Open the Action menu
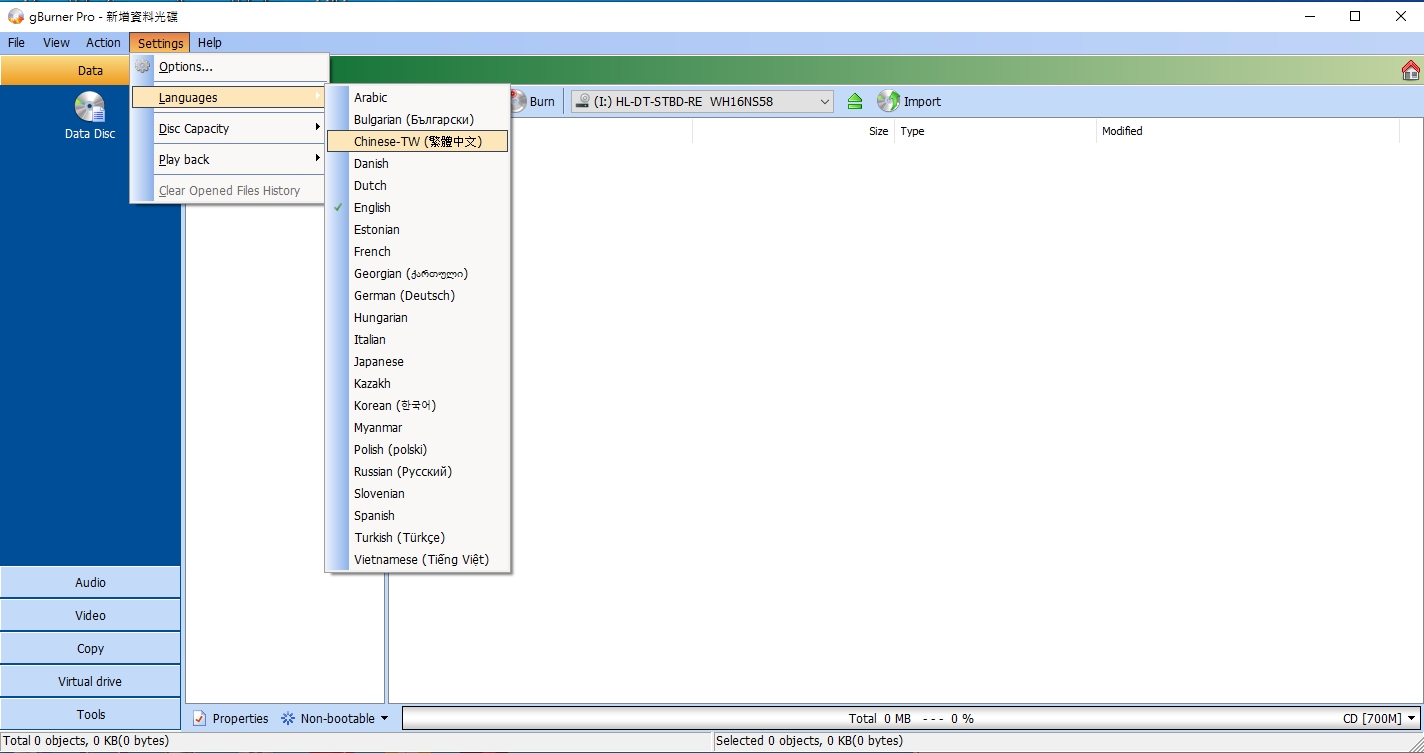Image resolution: width=1424 pixels, height=753 pixels. point(103,43)
